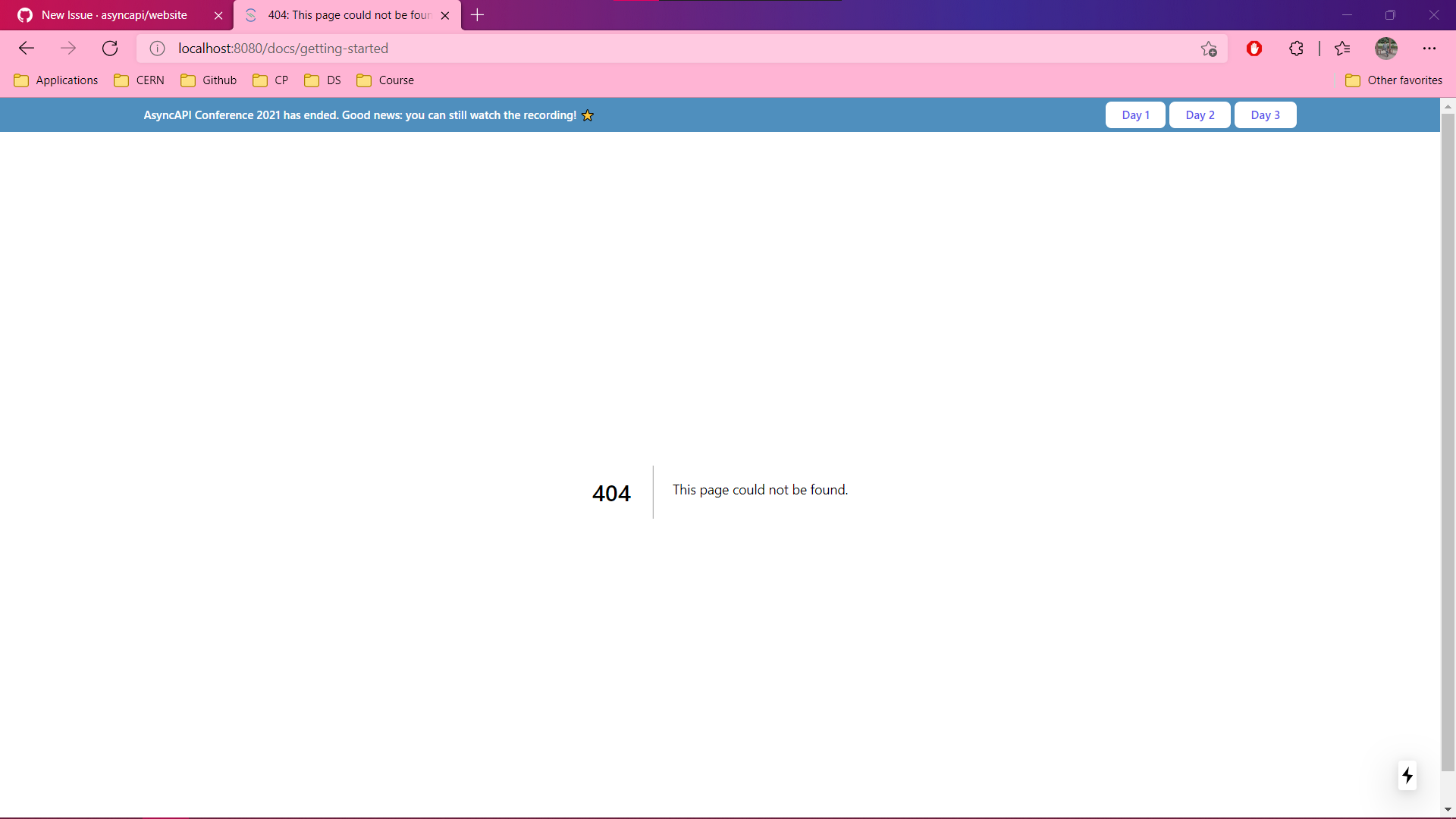Open the Github bookmarks folder

pyautogui.click(x=209, y=80)
